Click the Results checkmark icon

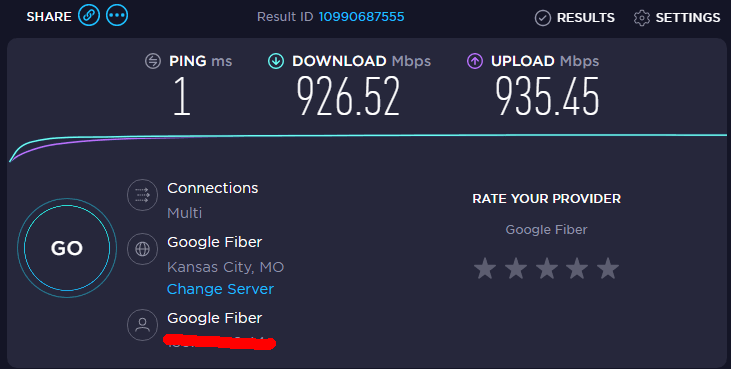coord(543,18)
